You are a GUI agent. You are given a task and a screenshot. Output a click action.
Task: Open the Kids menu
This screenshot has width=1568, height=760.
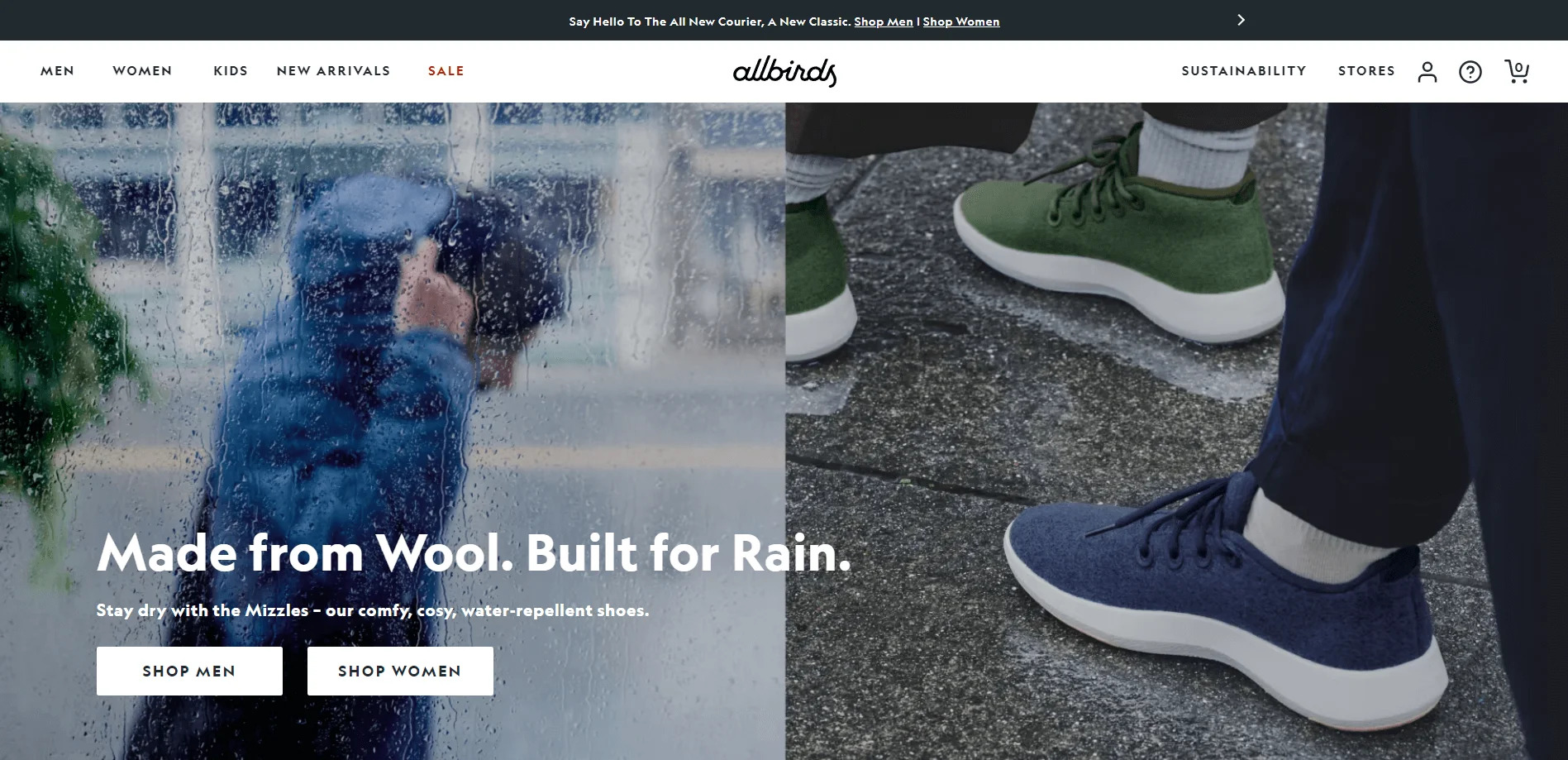(231, 71)
